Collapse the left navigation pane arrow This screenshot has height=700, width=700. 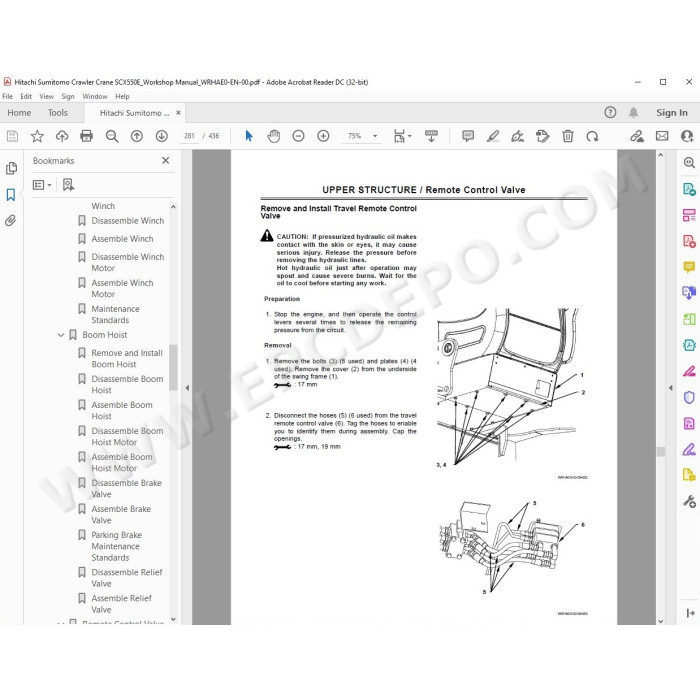[188, 388]
